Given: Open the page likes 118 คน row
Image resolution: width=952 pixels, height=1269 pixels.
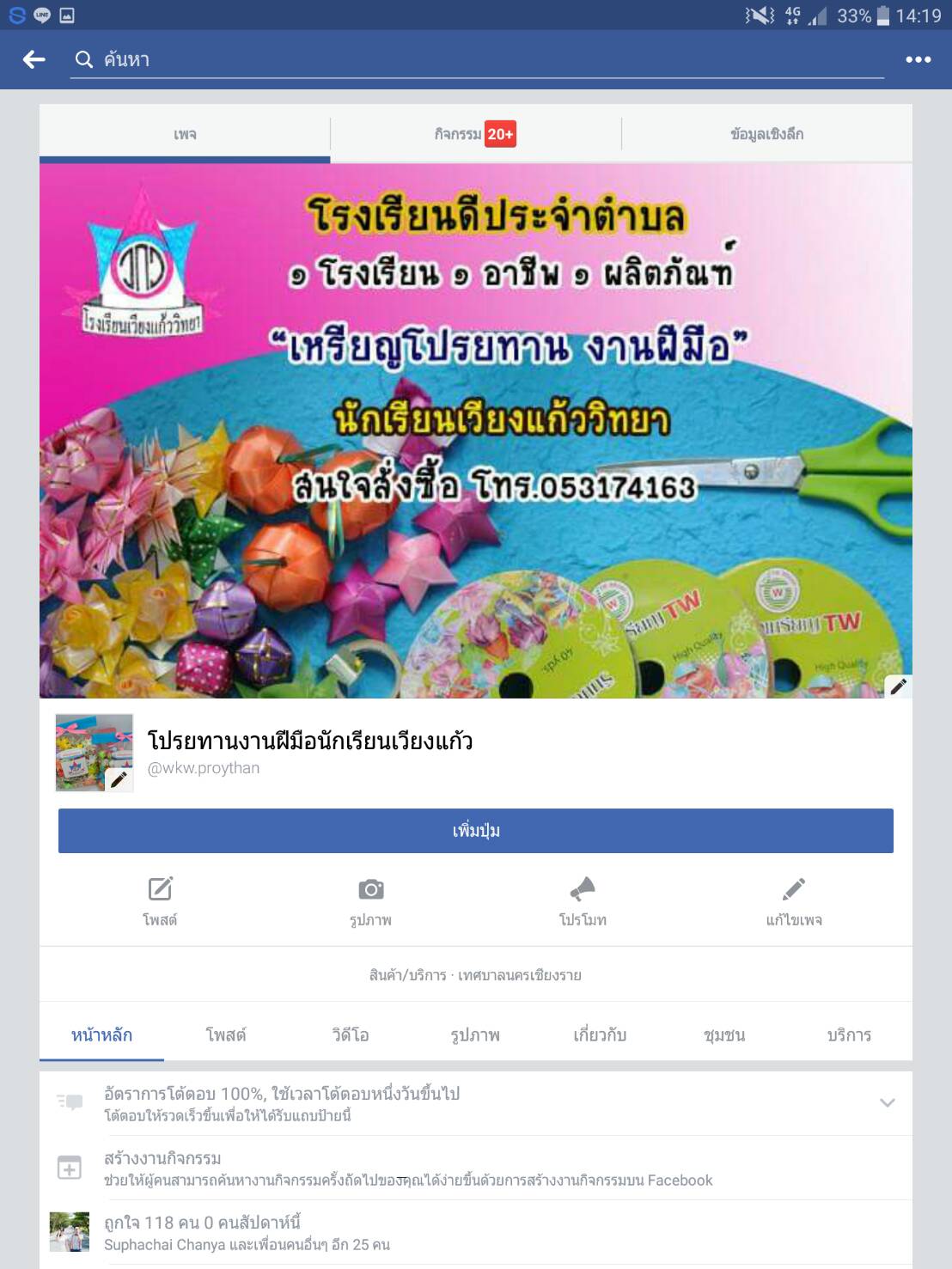Looking at the screenshot, I should (476, 1233).
